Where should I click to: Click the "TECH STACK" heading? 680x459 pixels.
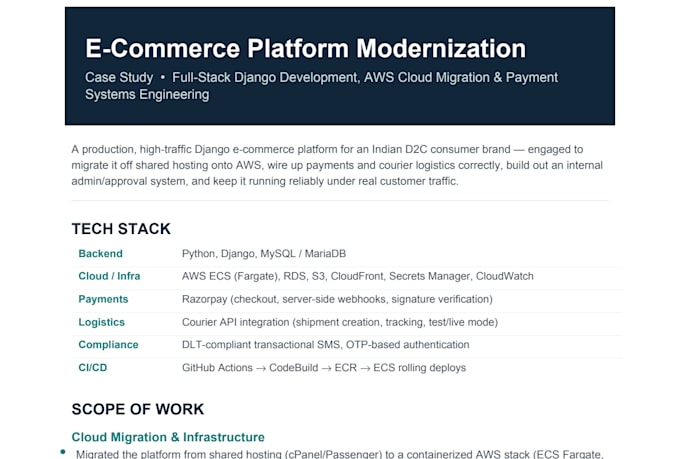[x=121, y=229]
